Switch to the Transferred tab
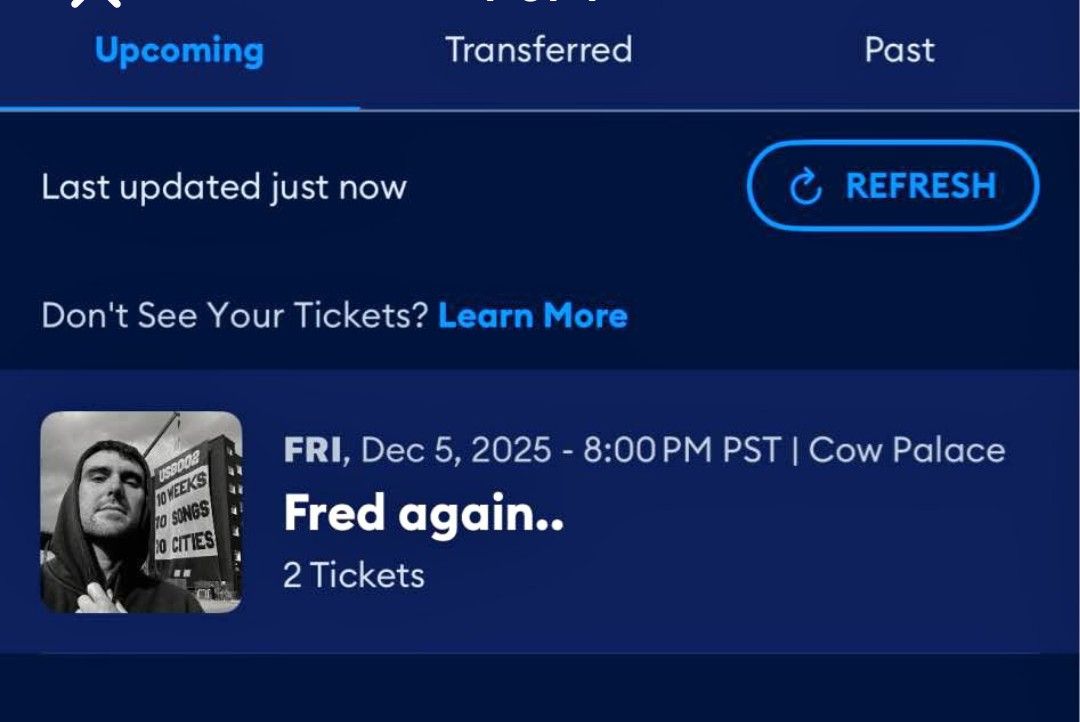Screen dimensions: 1080x722 539,50
